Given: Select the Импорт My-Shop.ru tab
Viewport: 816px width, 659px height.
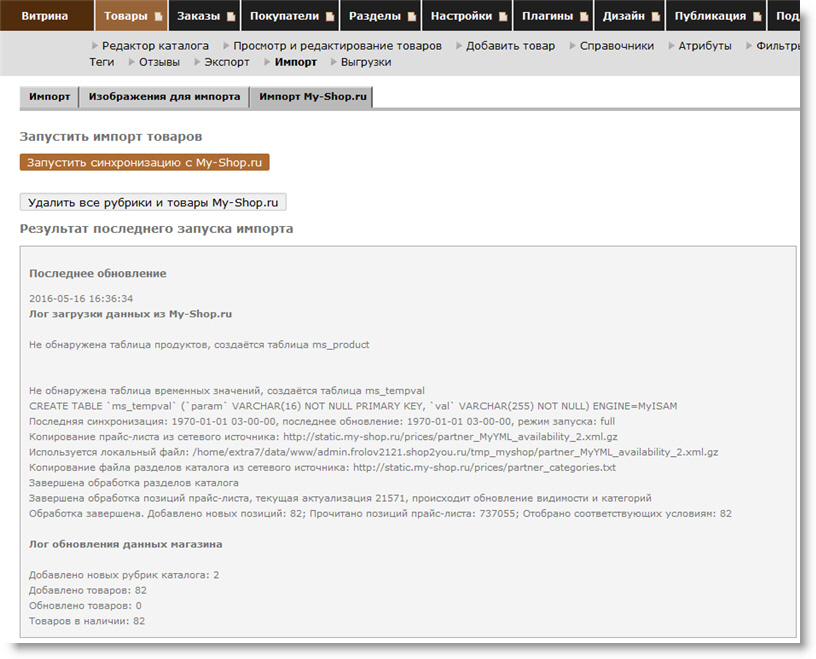Looking at the screenshot, I should 312,97.
